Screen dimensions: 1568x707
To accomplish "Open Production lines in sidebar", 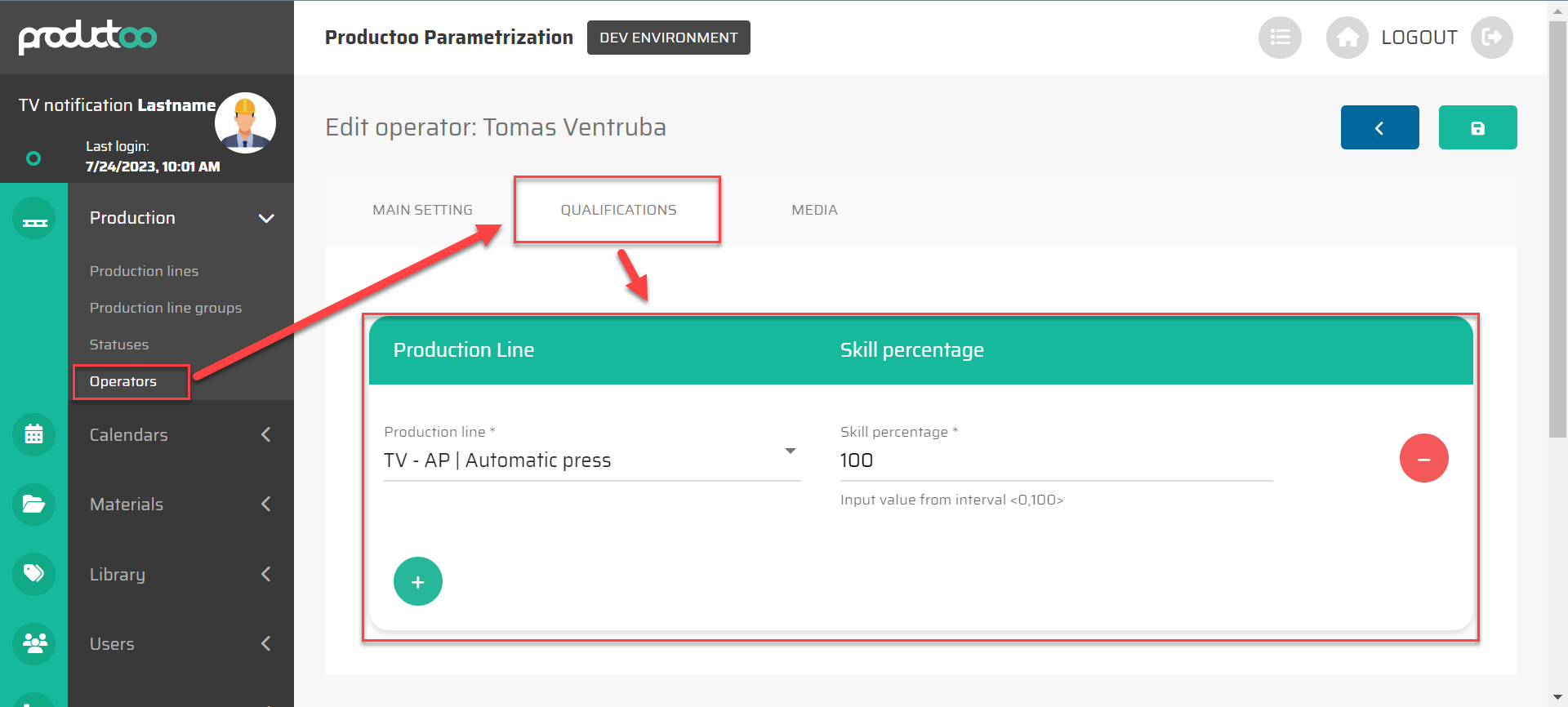I will click(x=144, y=271).
